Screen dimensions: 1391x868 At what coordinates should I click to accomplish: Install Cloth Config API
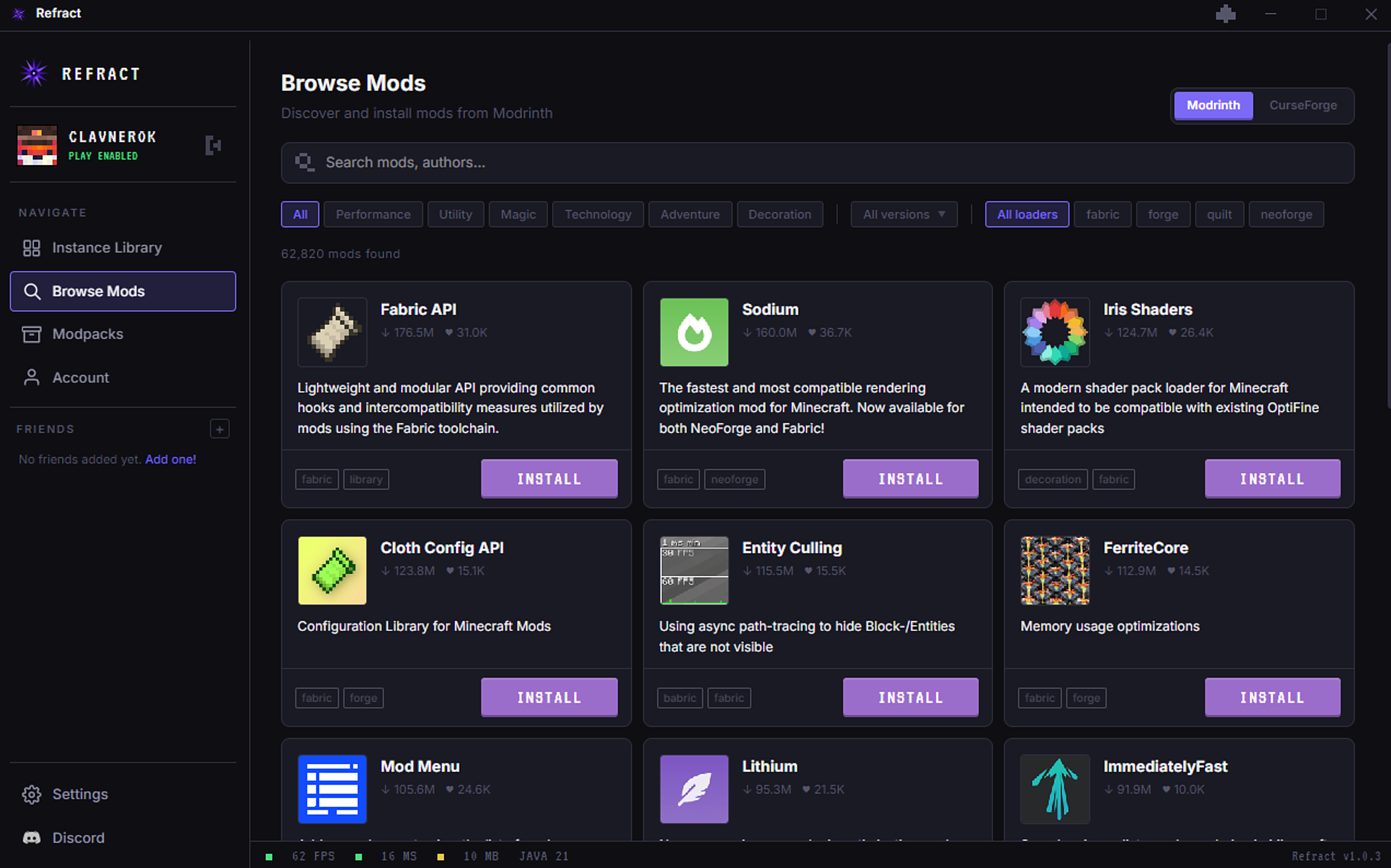pos(550,697)
